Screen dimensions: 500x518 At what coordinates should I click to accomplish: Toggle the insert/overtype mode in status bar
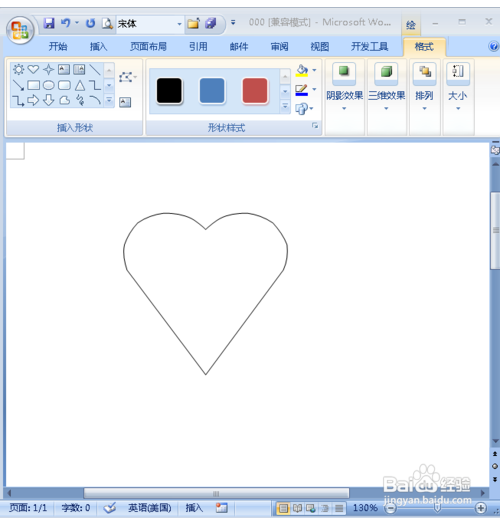(194, 508)
